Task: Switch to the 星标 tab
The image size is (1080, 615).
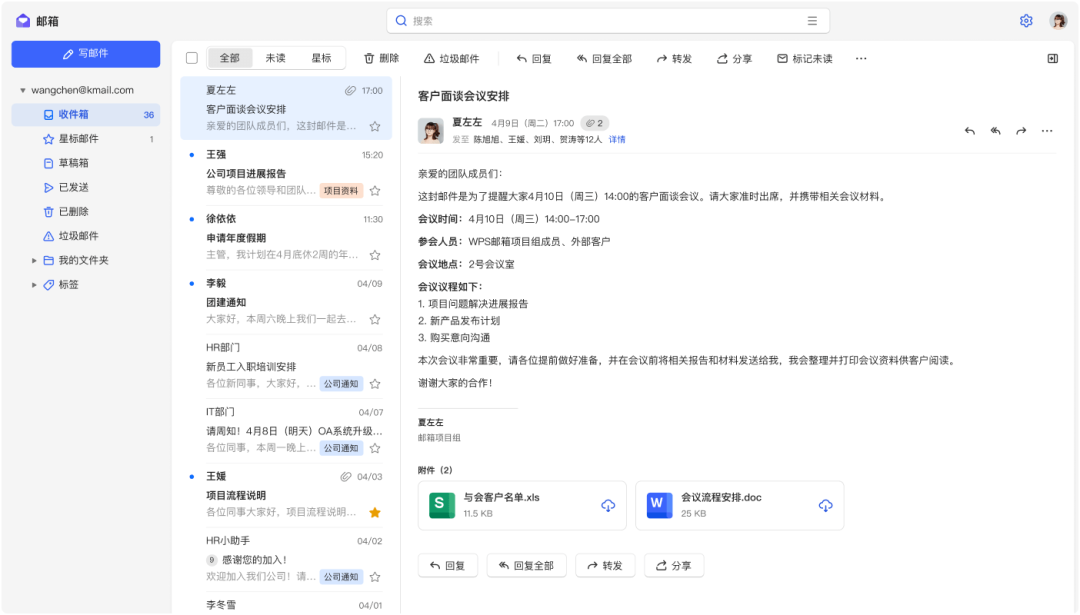Action: point(321,59)
